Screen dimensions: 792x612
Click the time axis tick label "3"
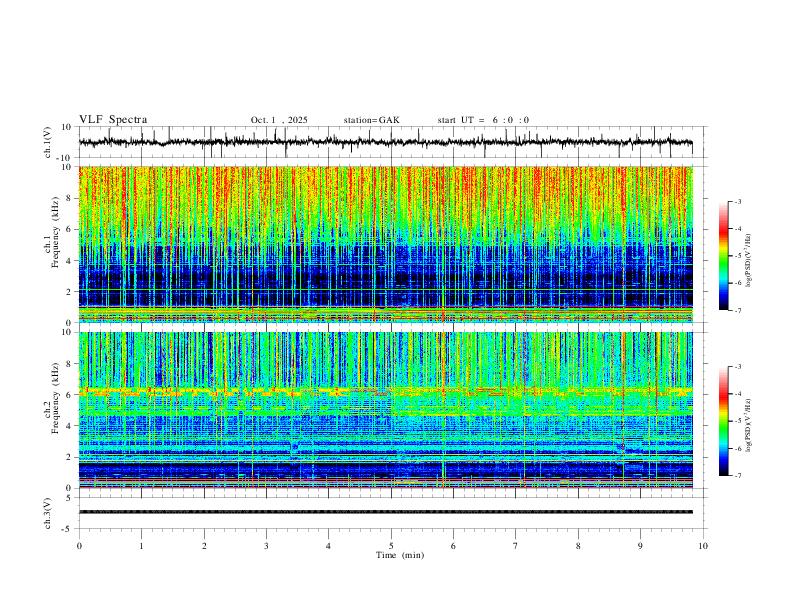point(266,546)
